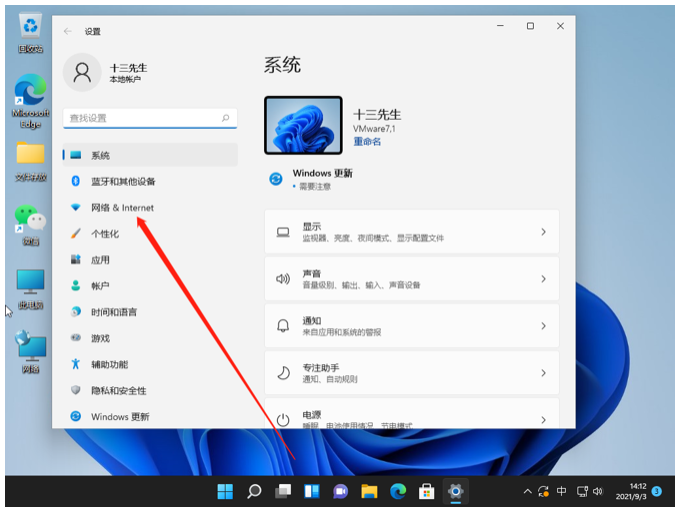Screen dimensions: 680x512
Task: Open 专注助手 focus assist settings
Action: pos(411,373)
